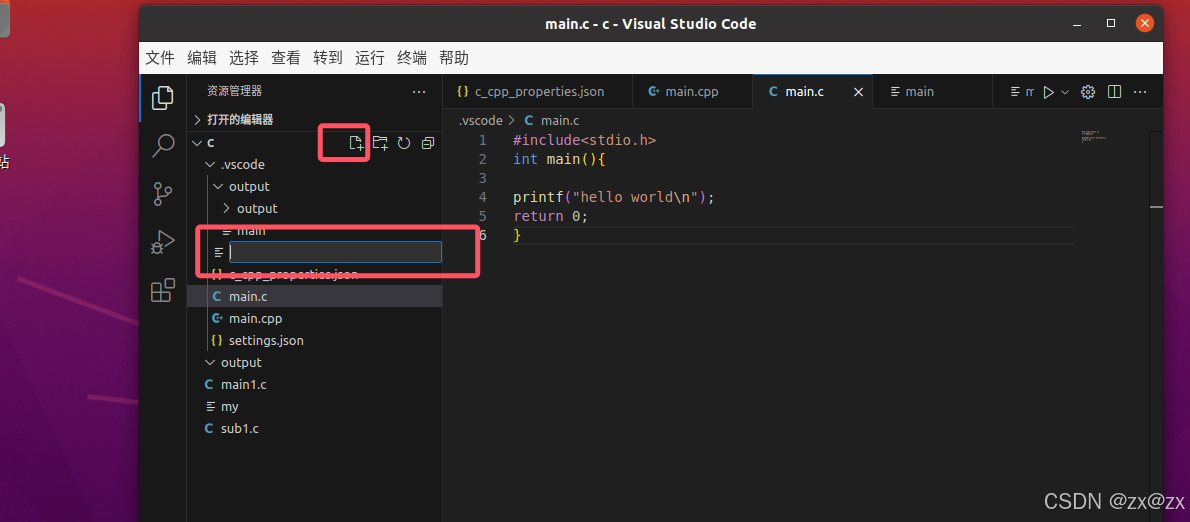Collapse all folders in the explorer

pyautogui.click(x=428, y=143)
